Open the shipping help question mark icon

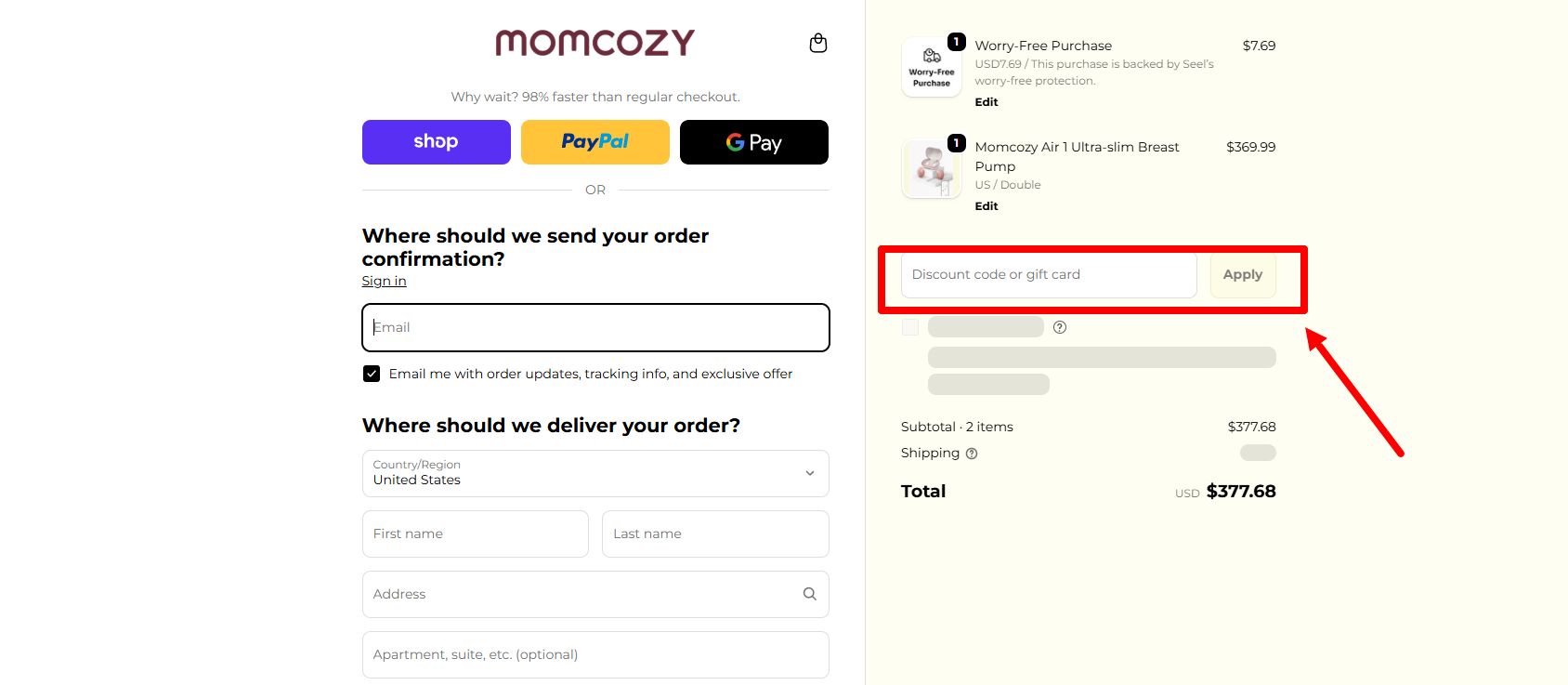tap(972, 453)
